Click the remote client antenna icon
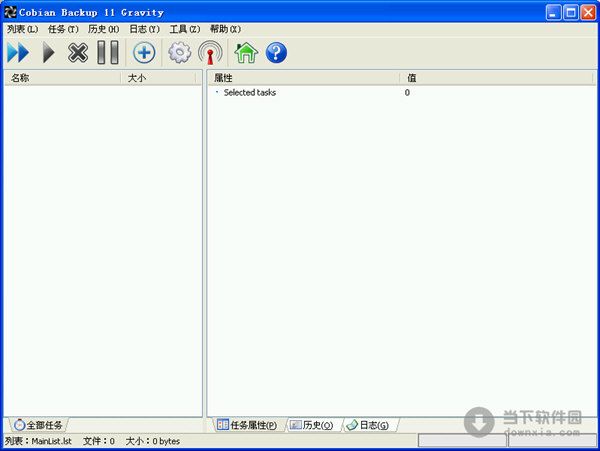This screenshot has width=600, height=451. coord(210,52)
